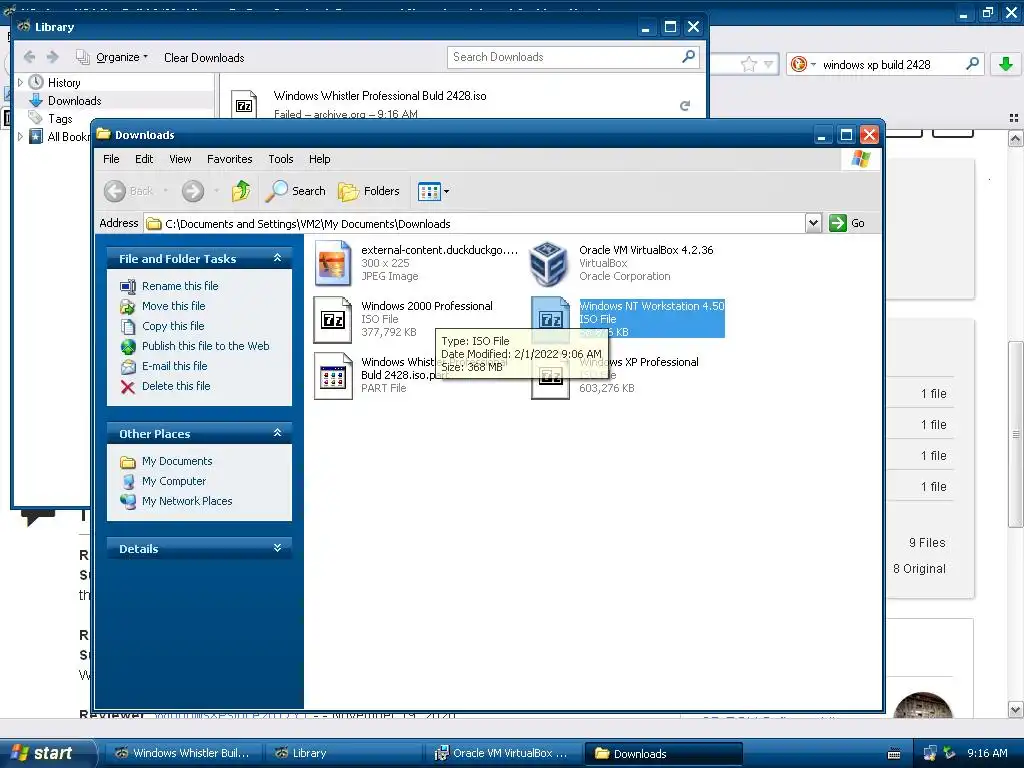
Task: Click Move this file
Action: 173,306
